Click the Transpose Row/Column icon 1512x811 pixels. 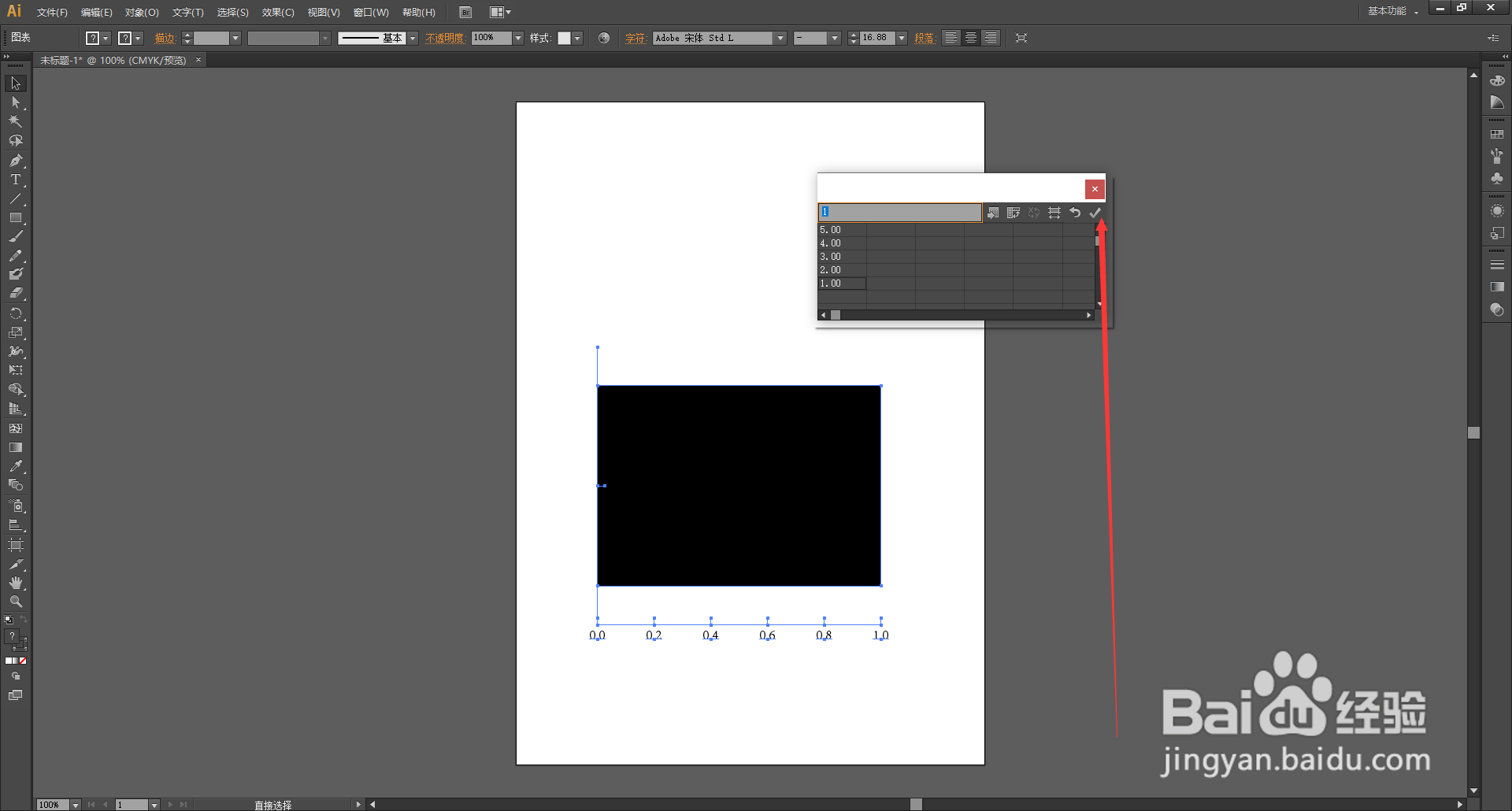[x=1014, y=213]
